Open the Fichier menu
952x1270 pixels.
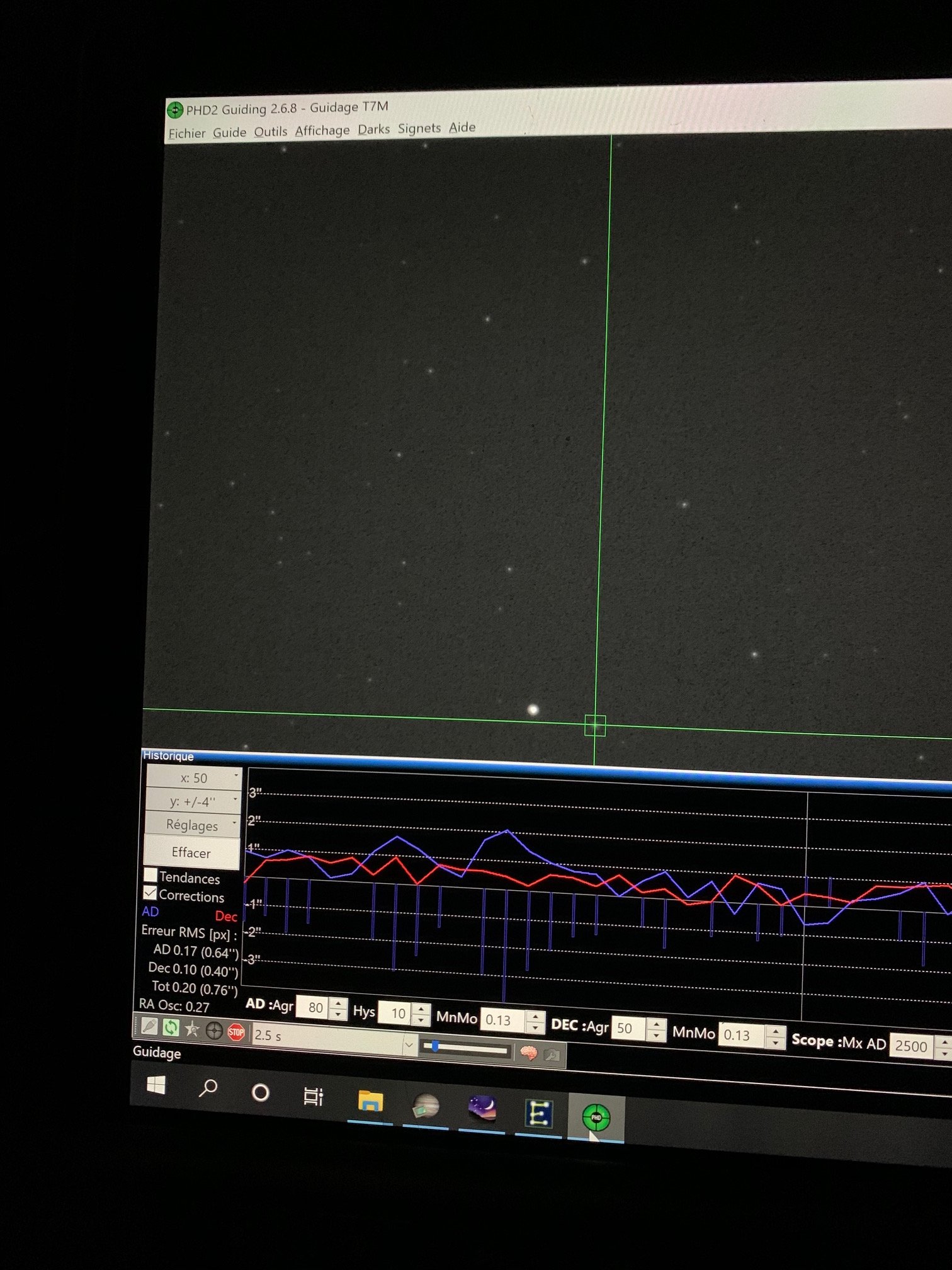187,134
